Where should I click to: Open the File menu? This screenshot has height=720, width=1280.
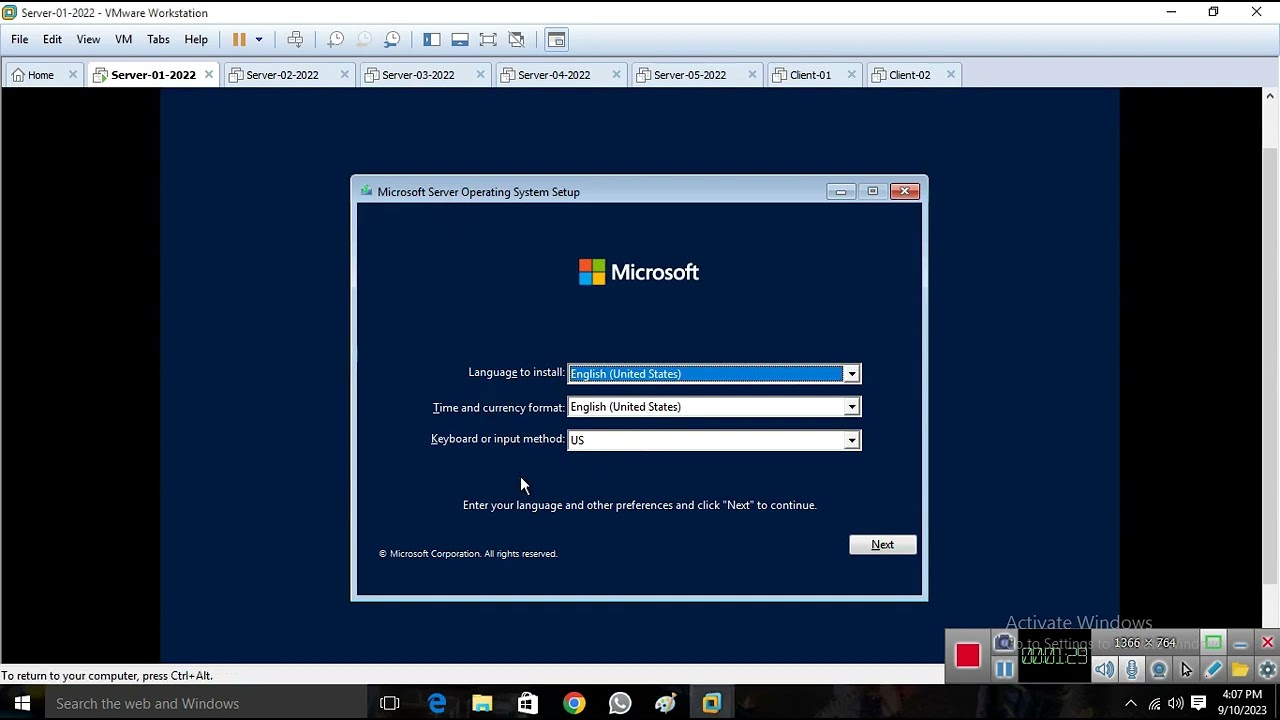tap(20, 39)
